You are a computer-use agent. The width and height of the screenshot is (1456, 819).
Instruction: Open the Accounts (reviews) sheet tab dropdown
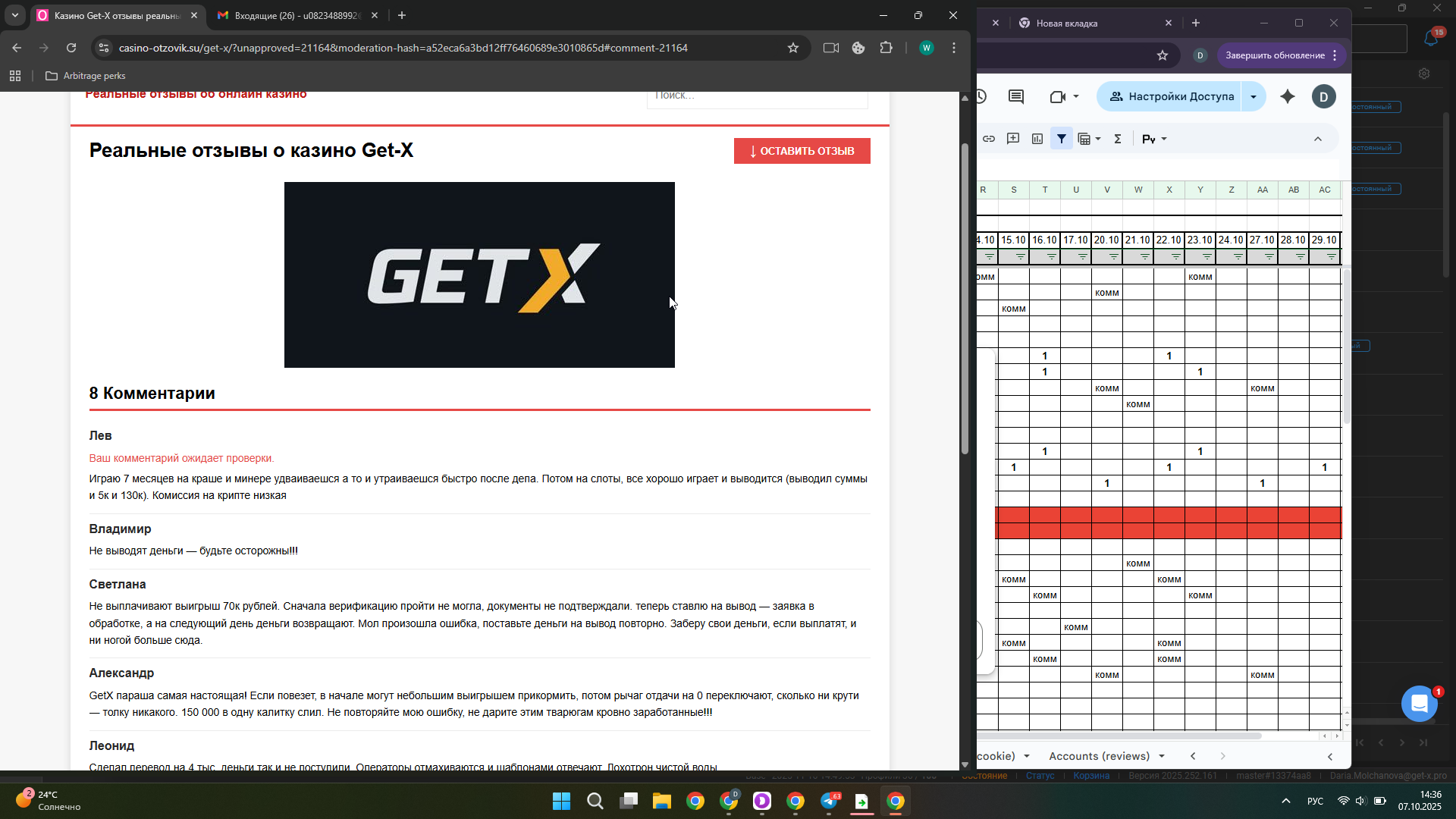point(1162,756)
